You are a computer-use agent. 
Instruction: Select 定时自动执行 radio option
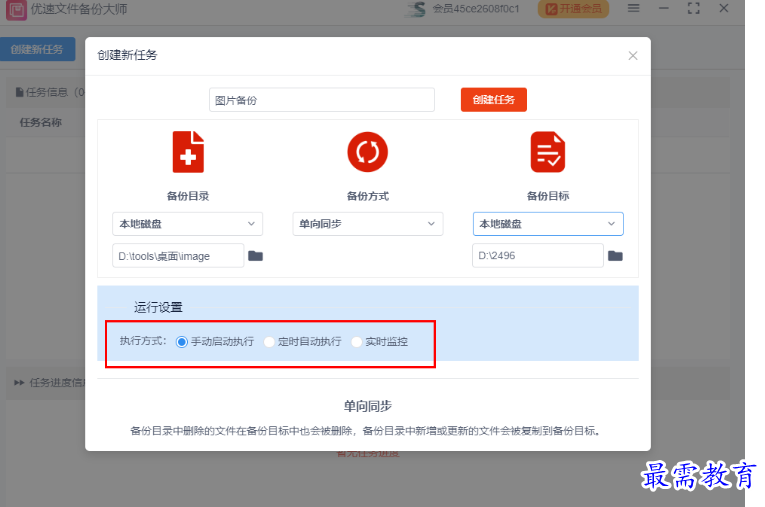[x=270, y=342]
